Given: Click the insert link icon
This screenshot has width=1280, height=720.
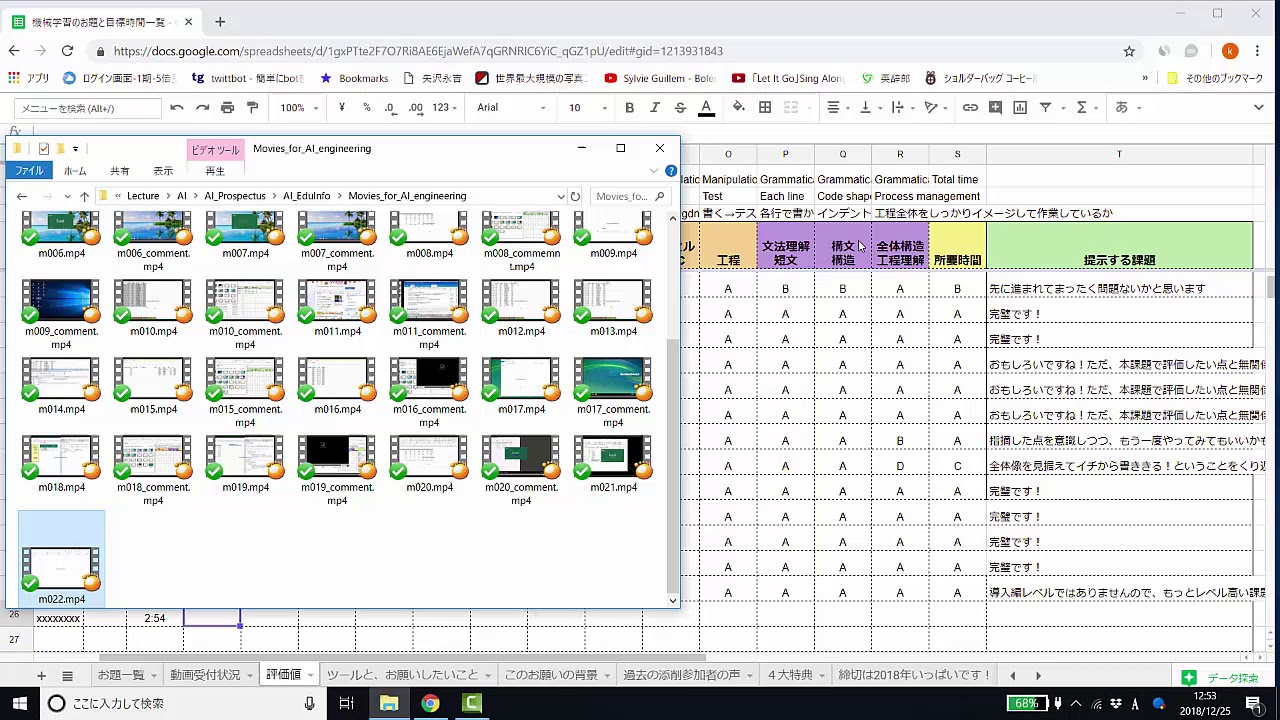Looking at the screenshot, I should tap(970, 108).
